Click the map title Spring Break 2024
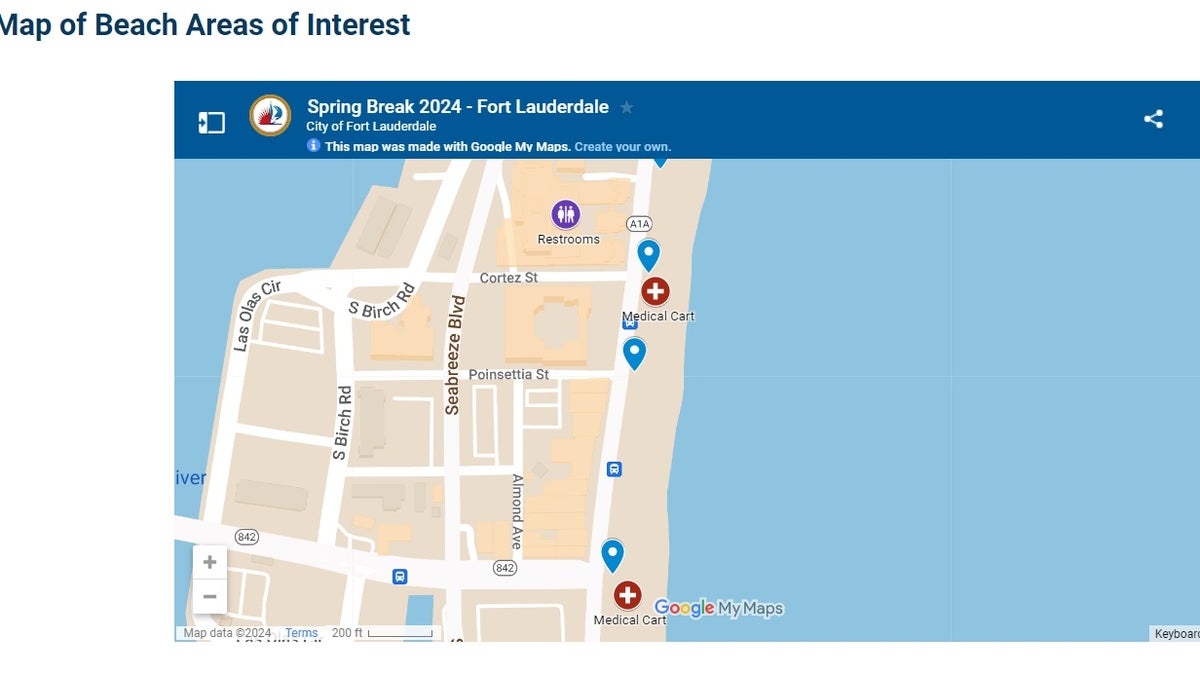This screenshot has height=675, width=1200. (458, 107)
